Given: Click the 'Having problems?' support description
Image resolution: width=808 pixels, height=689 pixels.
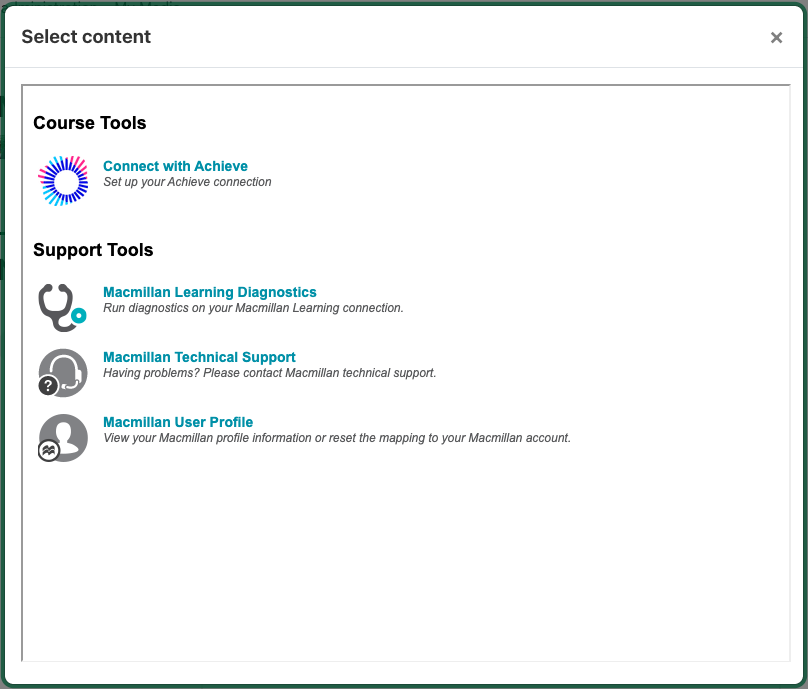Looking at the screenshot, I should [x=269, y=373].
